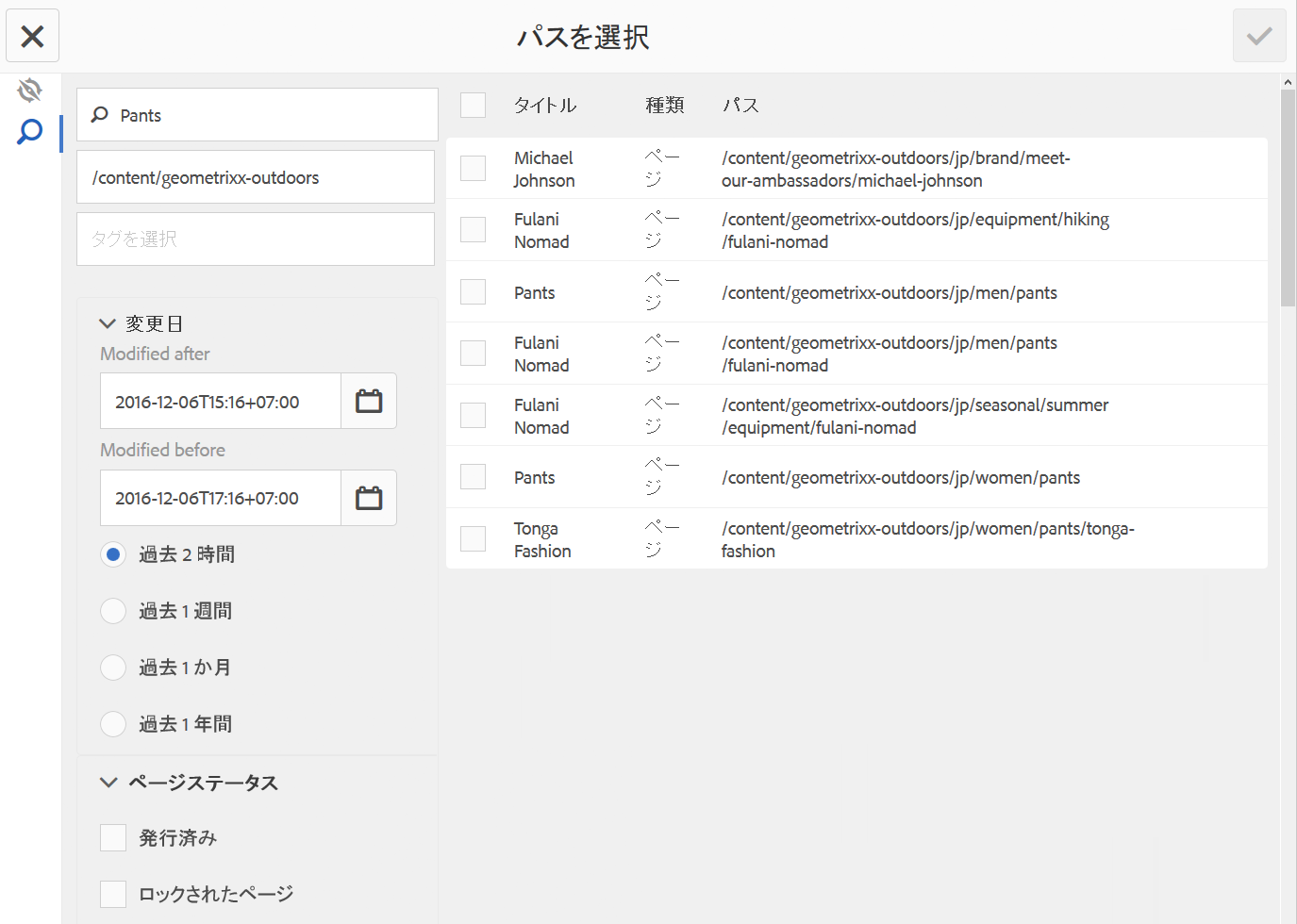Viewport: 1297px width, 924px height.
Task: Edit the Modified after date field
Action: coord(221,401)
